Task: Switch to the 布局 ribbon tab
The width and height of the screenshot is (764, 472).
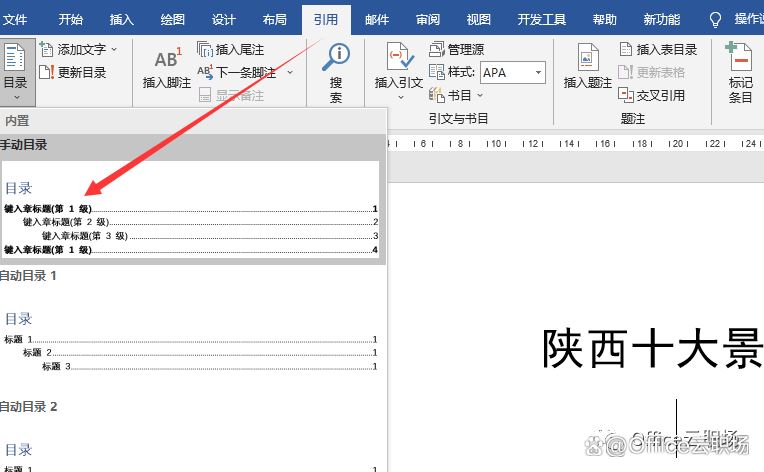Action: pyautogui.click(x=274, y=19)
